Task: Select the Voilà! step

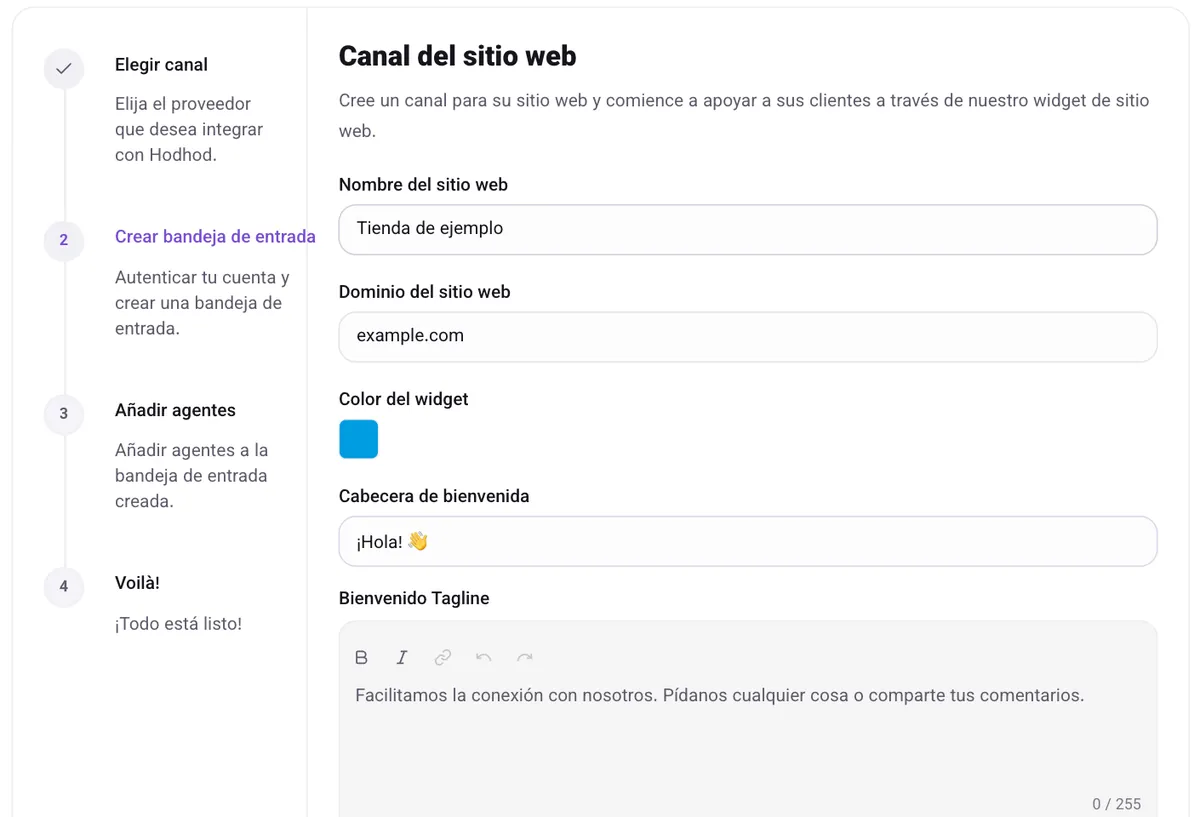Action: click(x=137, y=583)
